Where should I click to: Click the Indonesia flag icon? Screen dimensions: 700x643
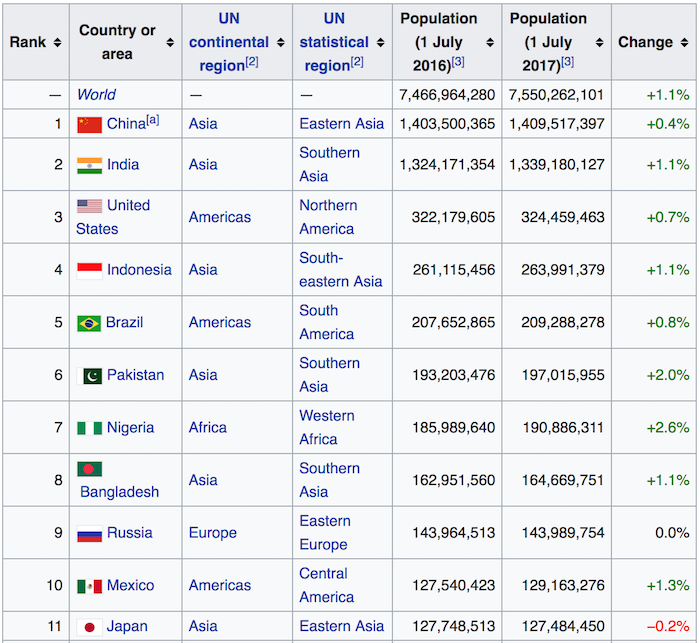point(89,271)
